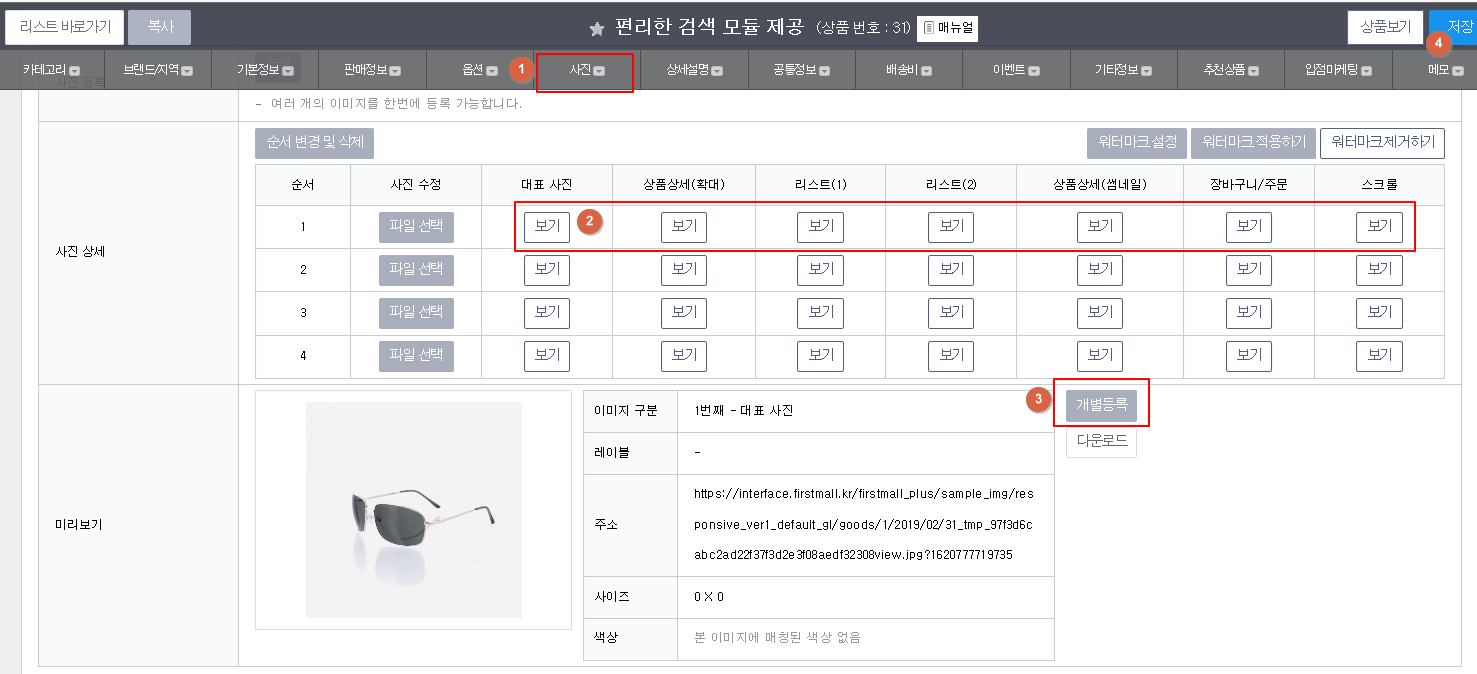Screen dimensions: 1477x674
Task: View row 1 스크롤 image
Action: pyautogui.click(x=1380, y=227)
